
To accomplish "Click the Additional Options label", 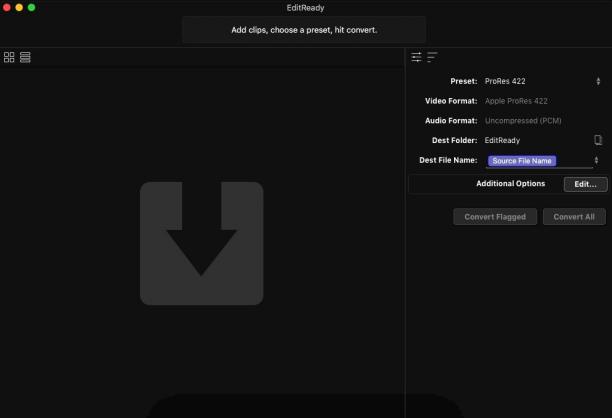I will click(x=511, y=183).
